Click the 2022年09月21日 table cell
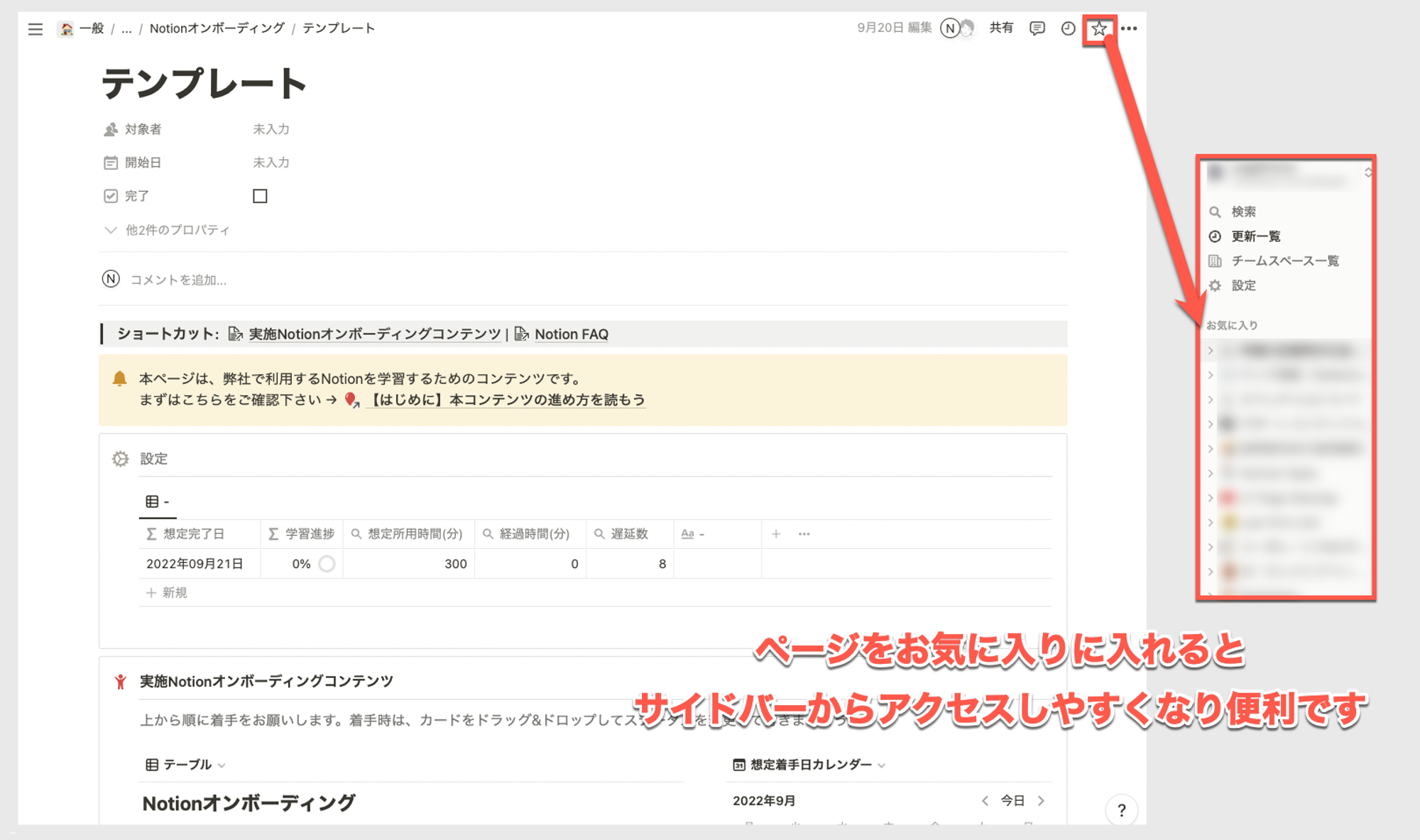The width and height of the screenshot is (1420, 840). (x=200, y=564)
